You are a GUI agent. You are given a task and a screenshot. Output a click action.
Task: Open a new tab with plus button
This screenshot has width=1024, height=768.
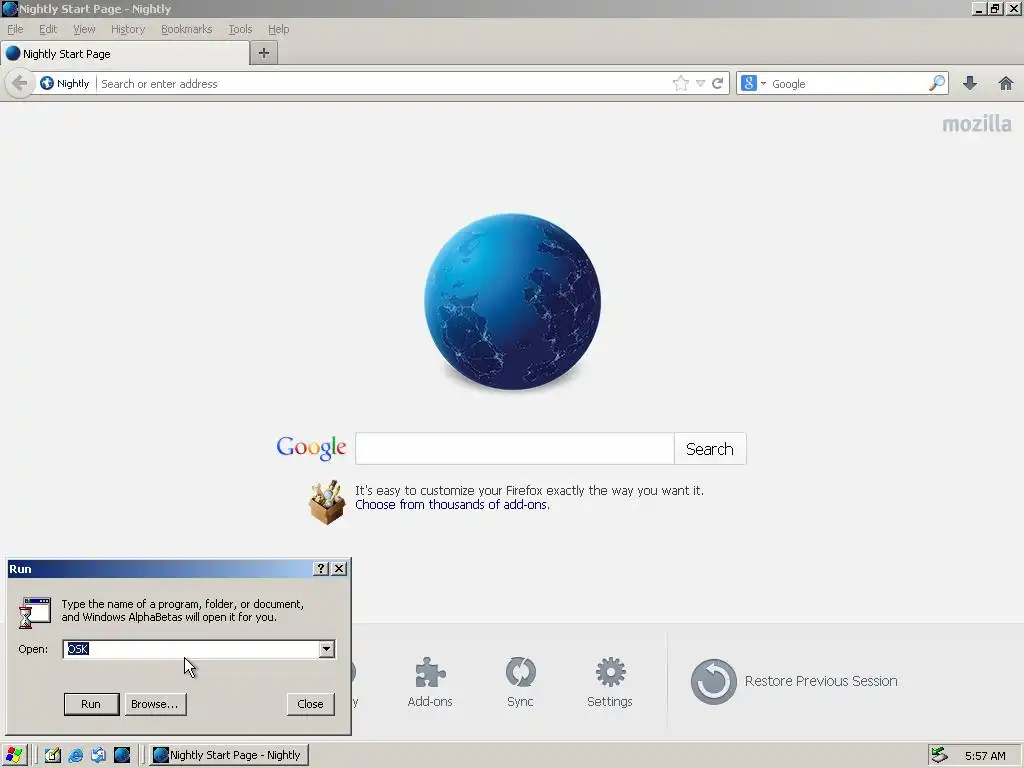pyautogui.click(x=264, y=53)
